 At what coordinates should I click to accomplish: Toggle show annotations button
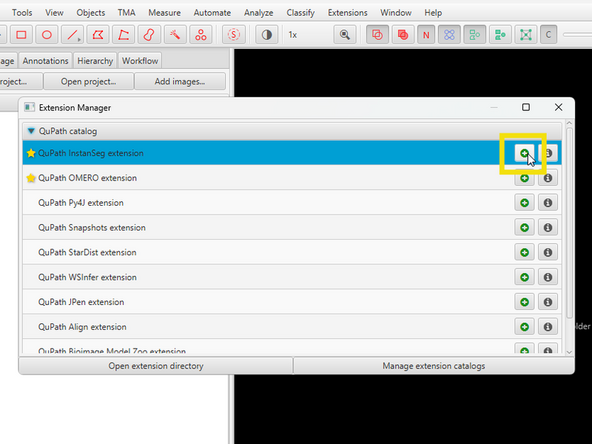point(378,35)
